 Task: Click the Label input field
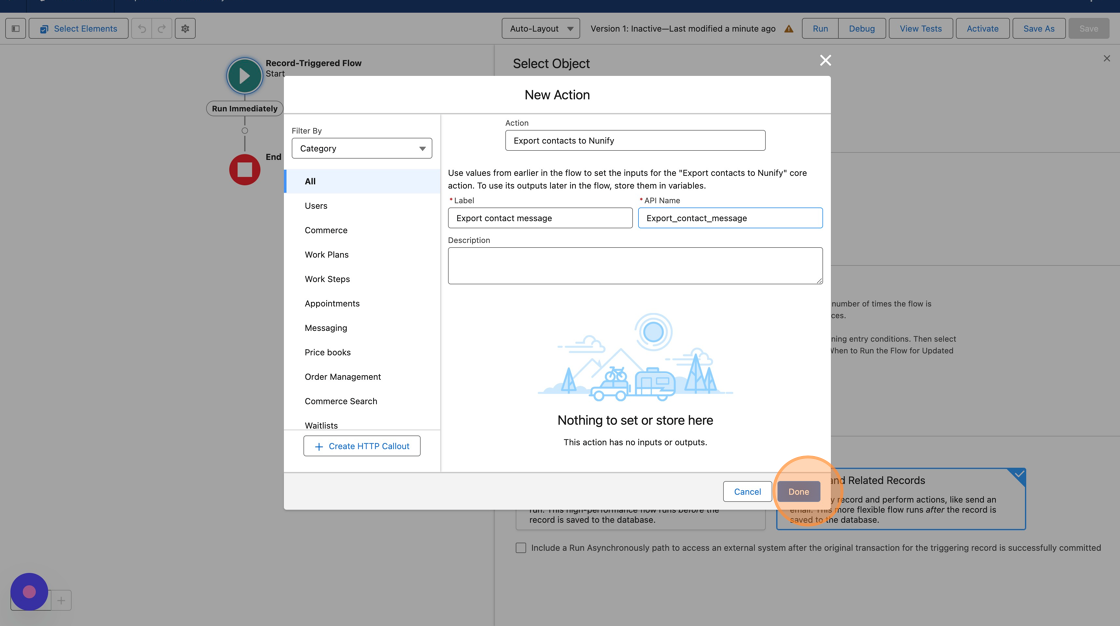[540, 218]
